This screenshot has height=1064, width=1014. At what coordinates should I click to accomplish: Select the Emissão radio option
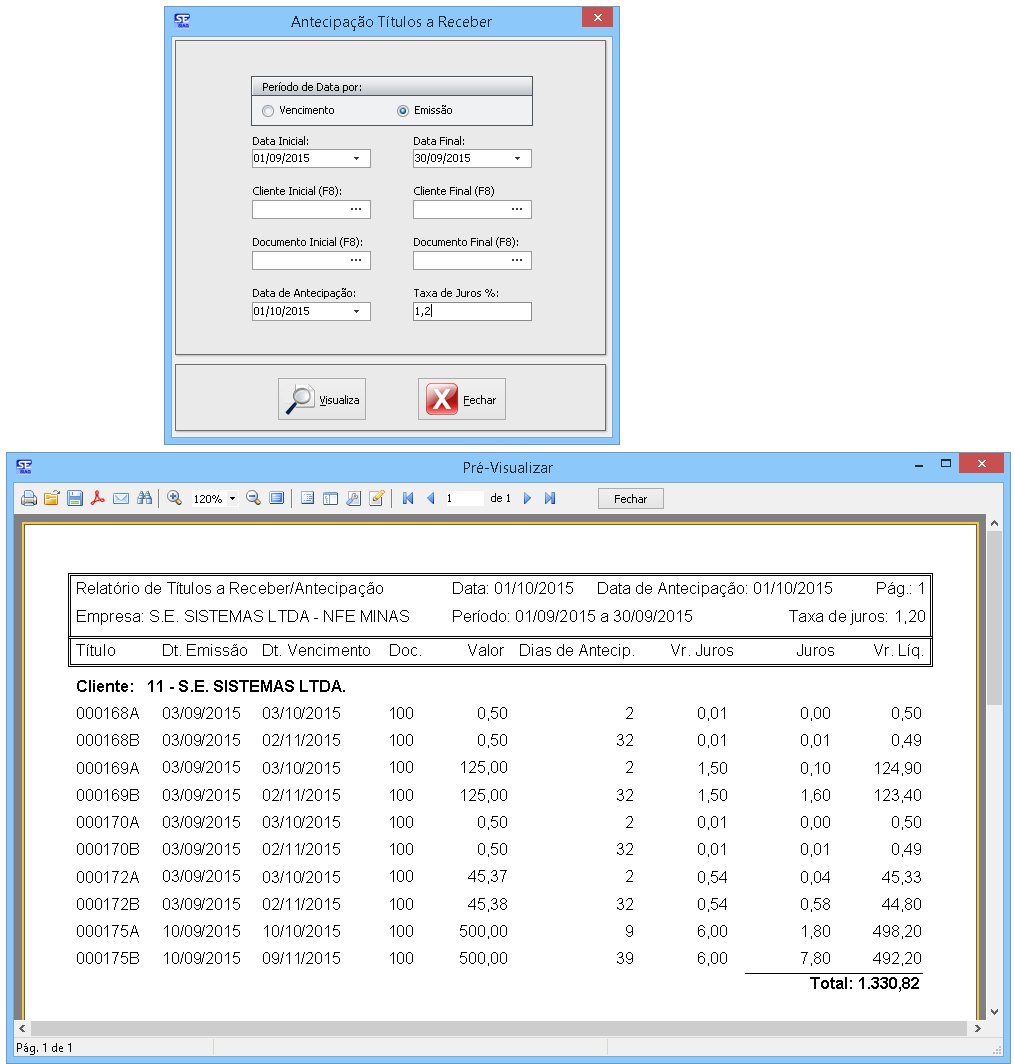(x=403, y=111)
